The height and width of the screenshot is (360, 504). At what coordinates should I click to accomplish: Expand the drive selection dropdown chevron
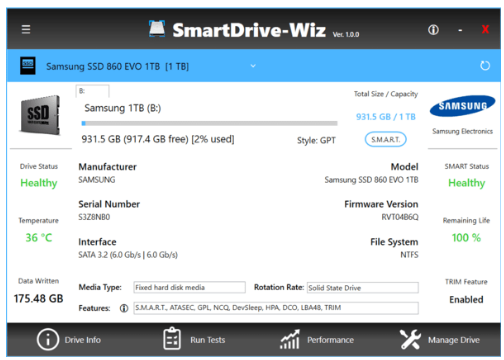(253, 66)
